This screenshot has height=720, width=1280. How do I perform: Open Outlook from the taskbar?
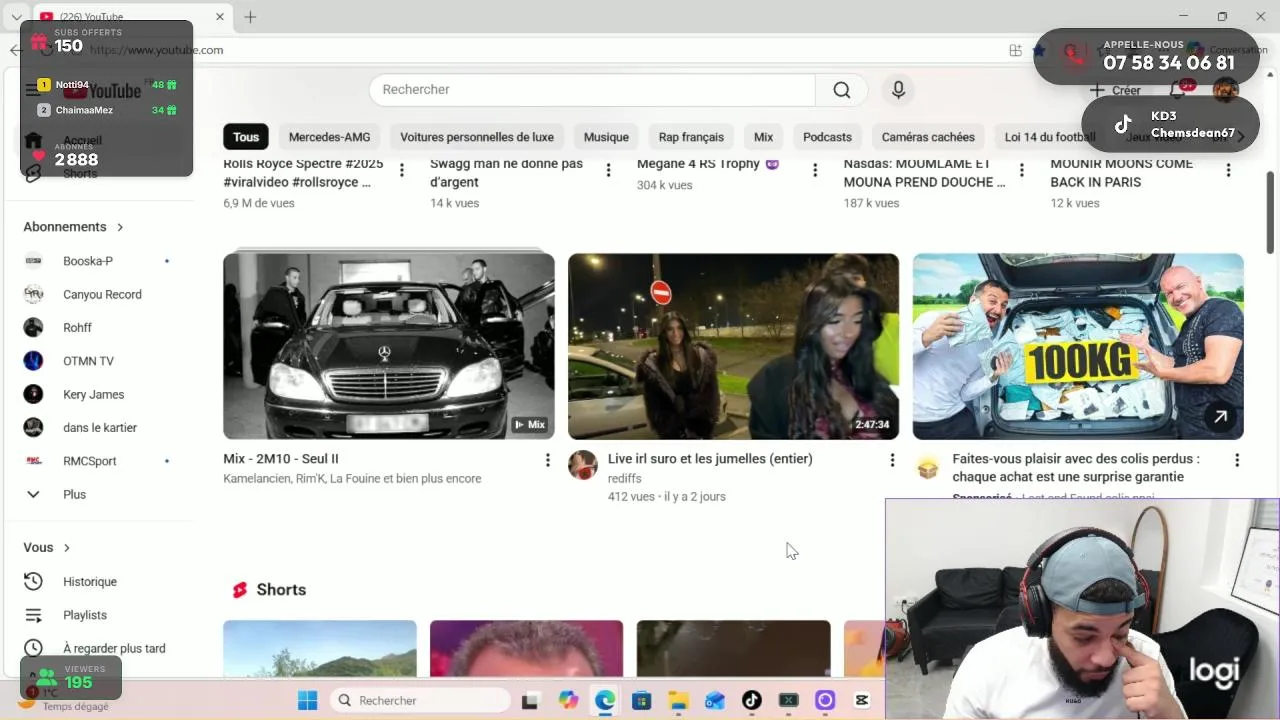point(715,700)
